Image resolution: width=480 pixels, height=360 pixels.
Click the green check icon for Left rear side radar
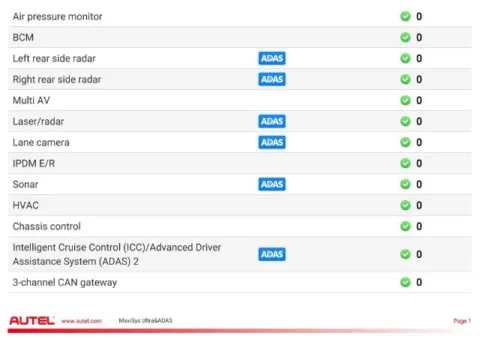pyautogui.click(x=405, y=58)
